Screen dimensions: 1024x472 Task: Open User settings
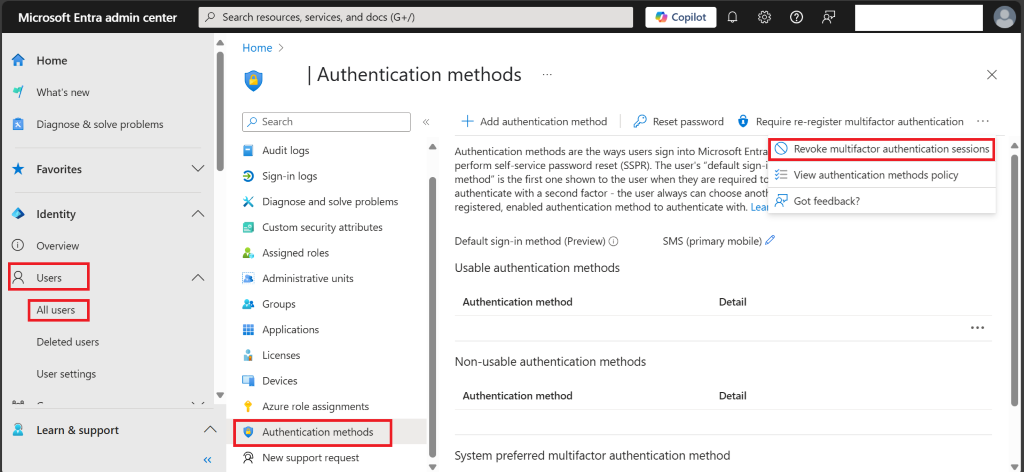click(x=66, y=374)
